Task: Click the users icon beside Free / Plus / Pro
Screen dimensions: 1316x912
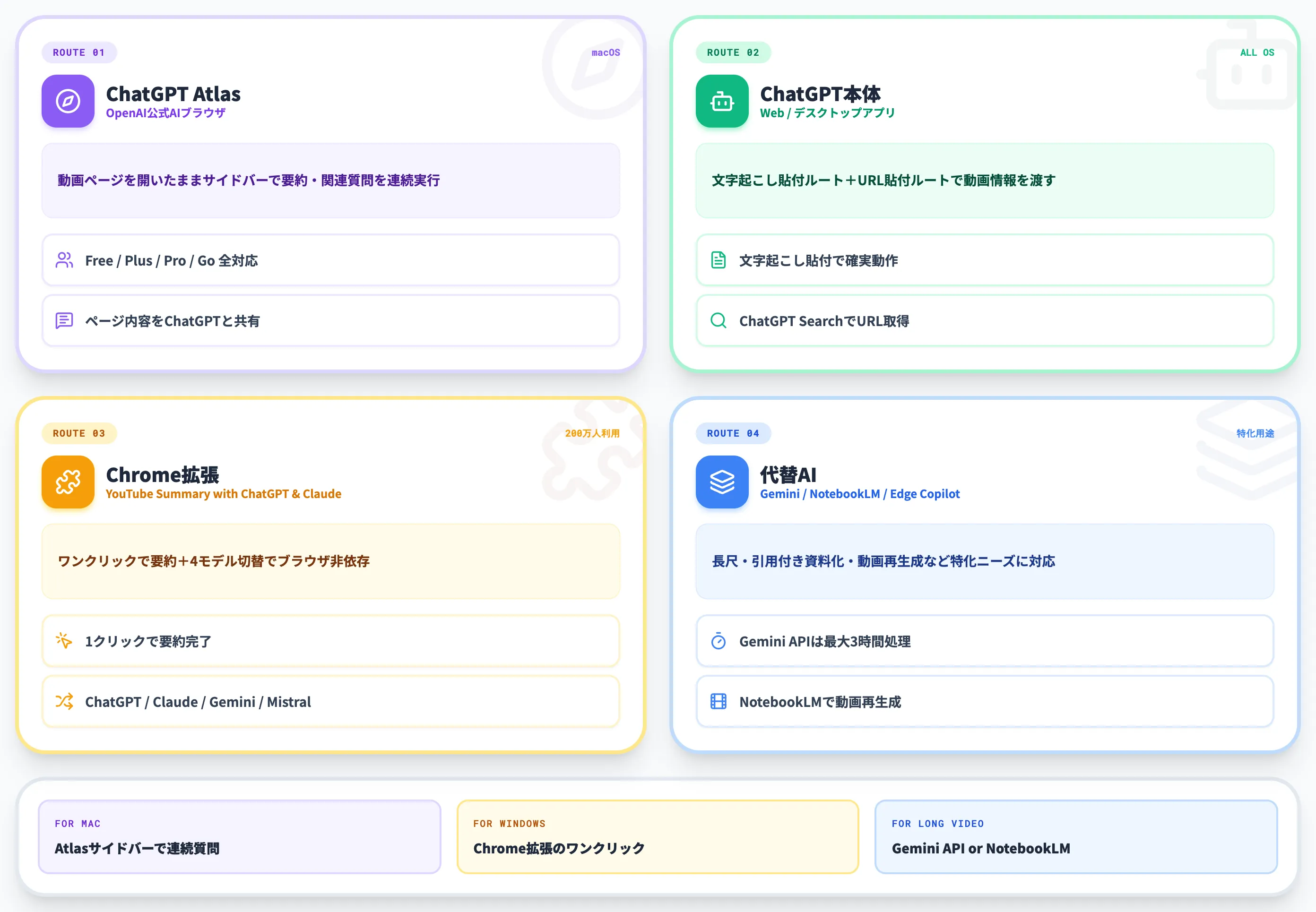Action: tap(64, 260)
